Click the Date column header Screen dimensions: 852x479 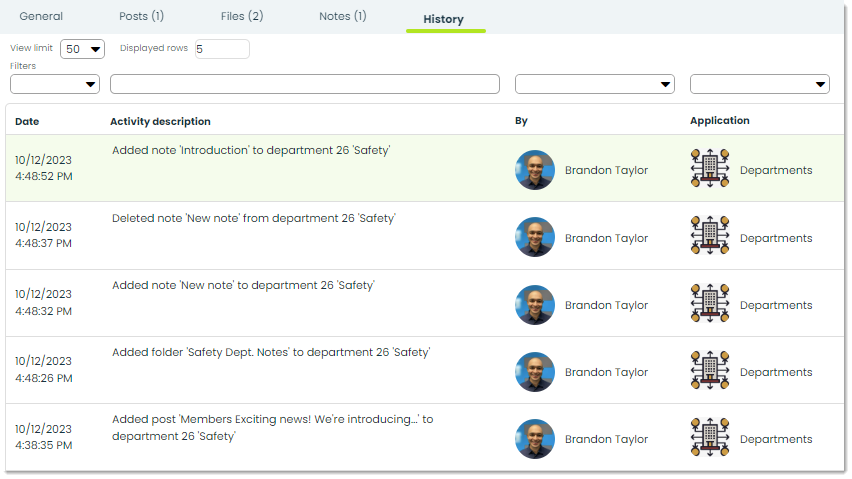pos(27,122)
